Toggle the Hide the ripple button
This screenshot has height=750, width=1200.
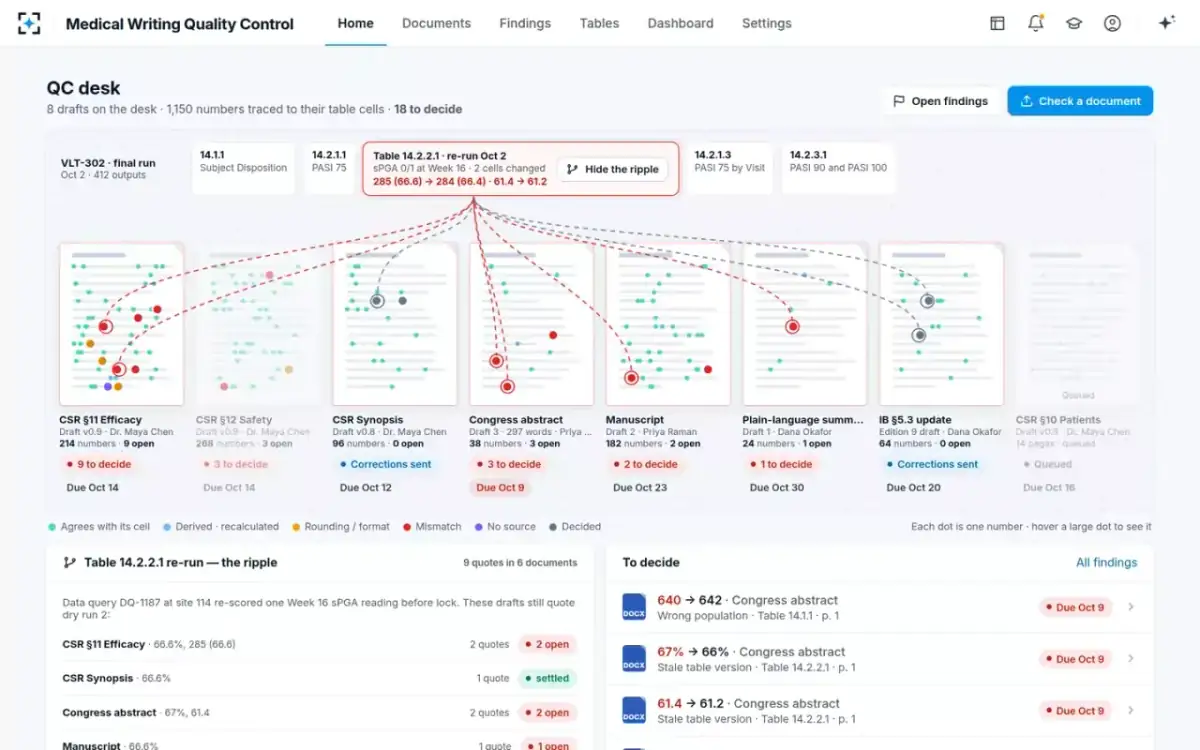click(x=612, y=169)
